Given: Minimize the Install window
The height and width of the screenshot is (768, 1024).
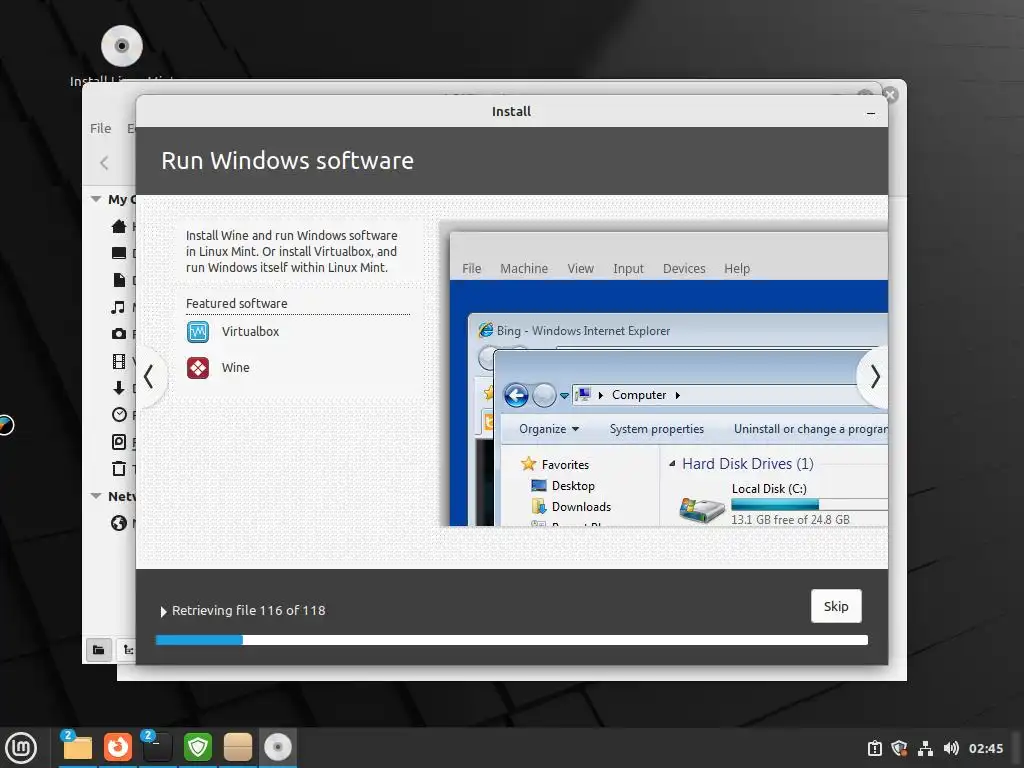Looking at the screenshot, I should 871,113.
